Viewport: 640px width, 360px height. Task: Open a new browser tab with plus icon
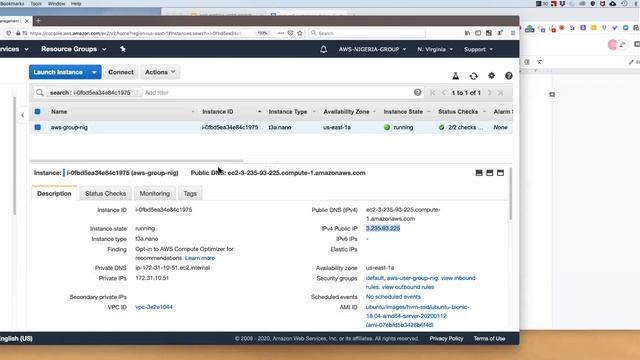38,21
